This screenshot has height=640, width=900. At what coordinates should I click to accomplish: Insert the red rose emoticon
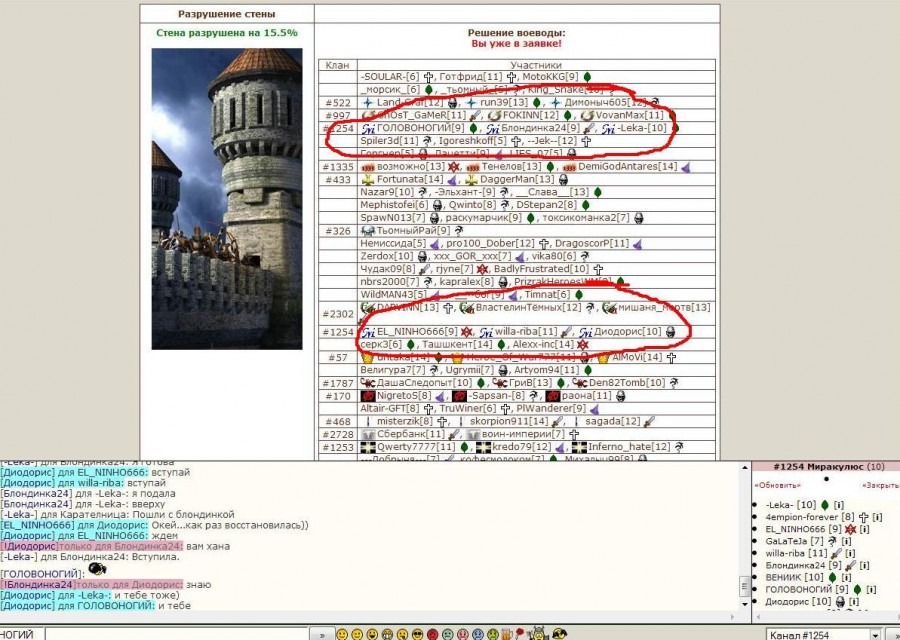click(x=521, y=633)
